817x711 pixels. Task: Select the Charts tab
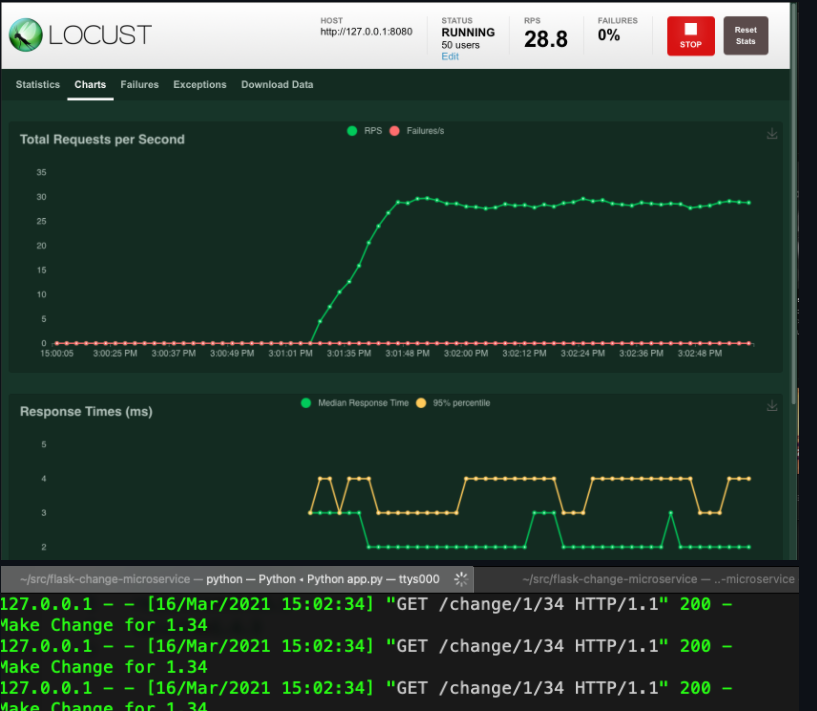(x=90, y=85)
